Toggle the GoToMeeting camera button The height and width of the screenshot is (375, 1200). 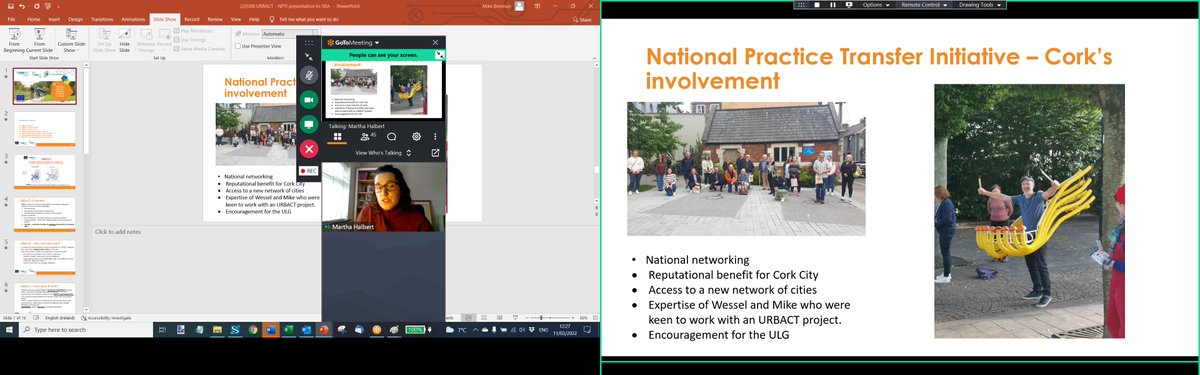tap(309, 100)
